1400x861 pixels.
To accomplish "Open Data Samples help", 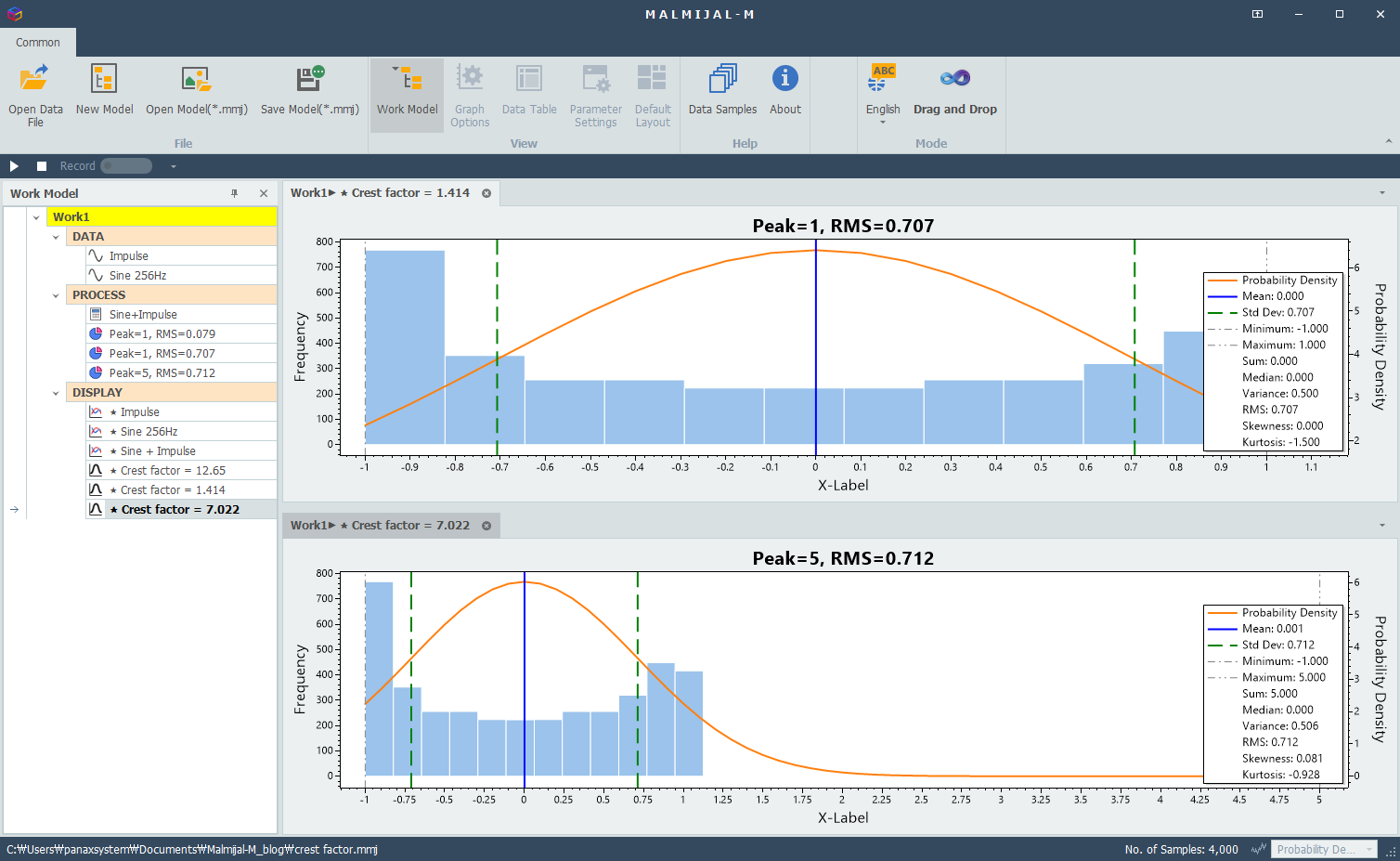I will click(x=722, y=90).
